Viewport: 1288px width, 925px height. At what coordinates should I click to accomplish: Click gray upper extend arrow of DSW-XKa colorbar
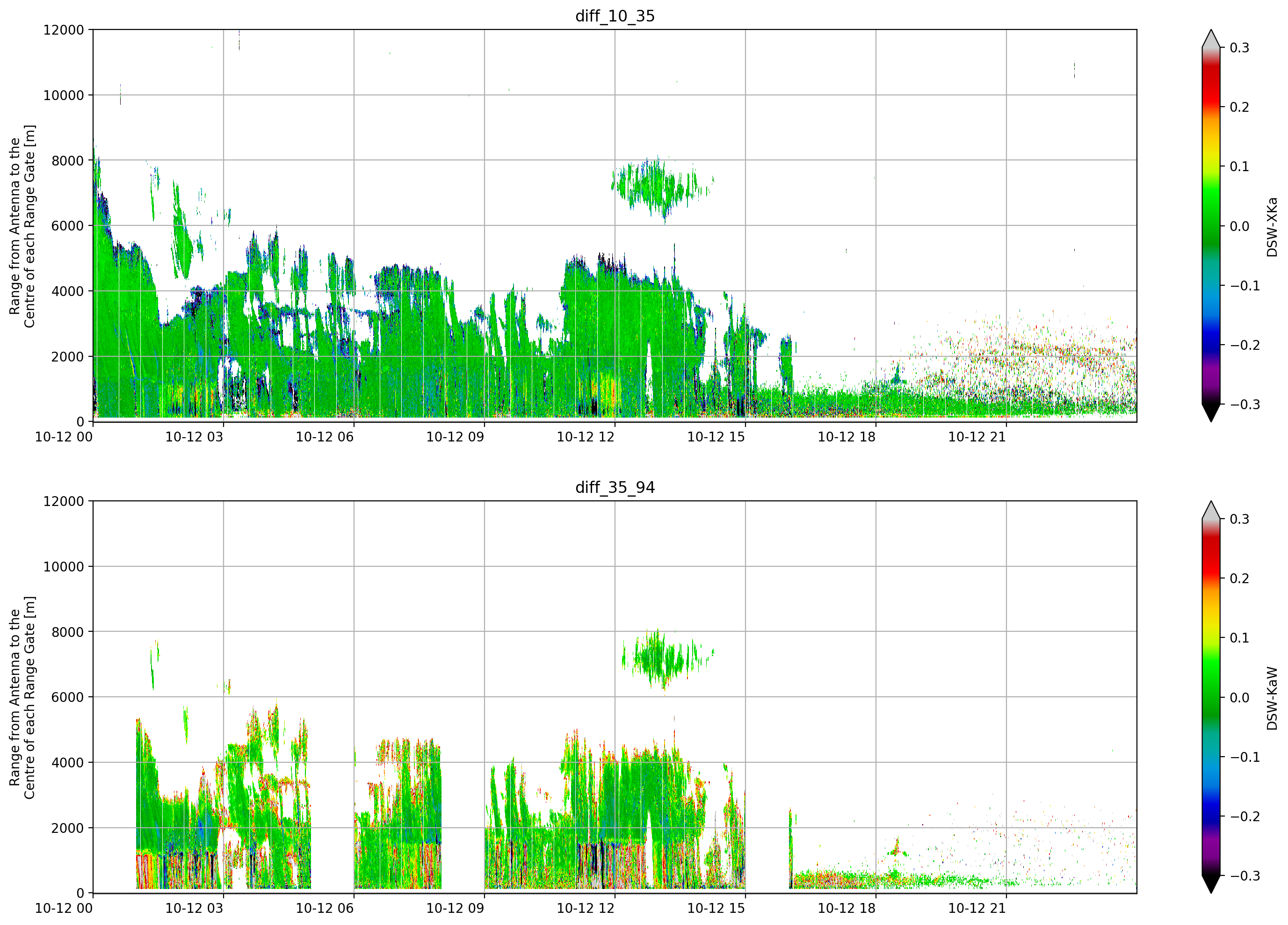1211,40
